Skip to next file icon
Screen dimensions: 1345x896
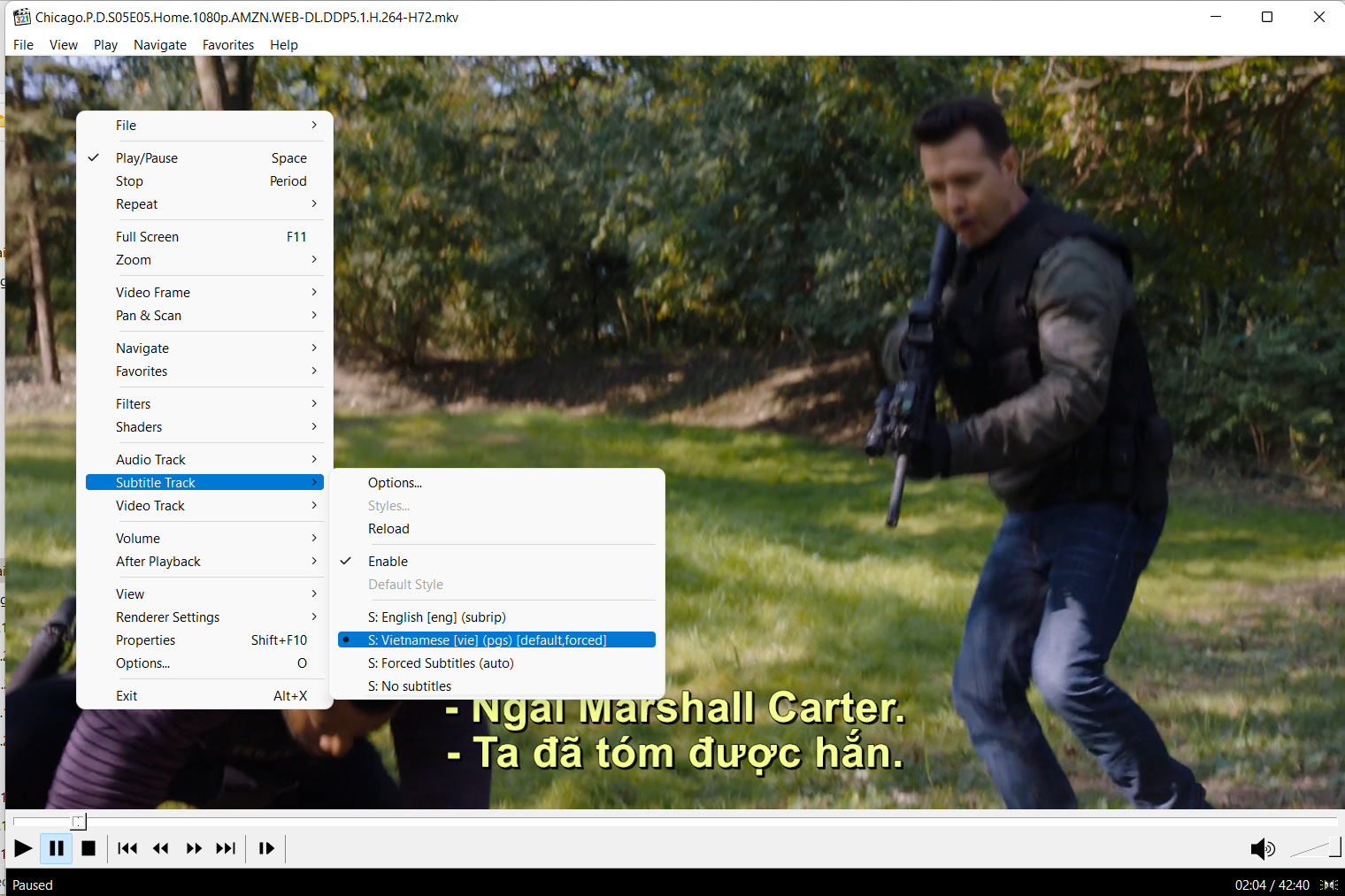point(227,848)
